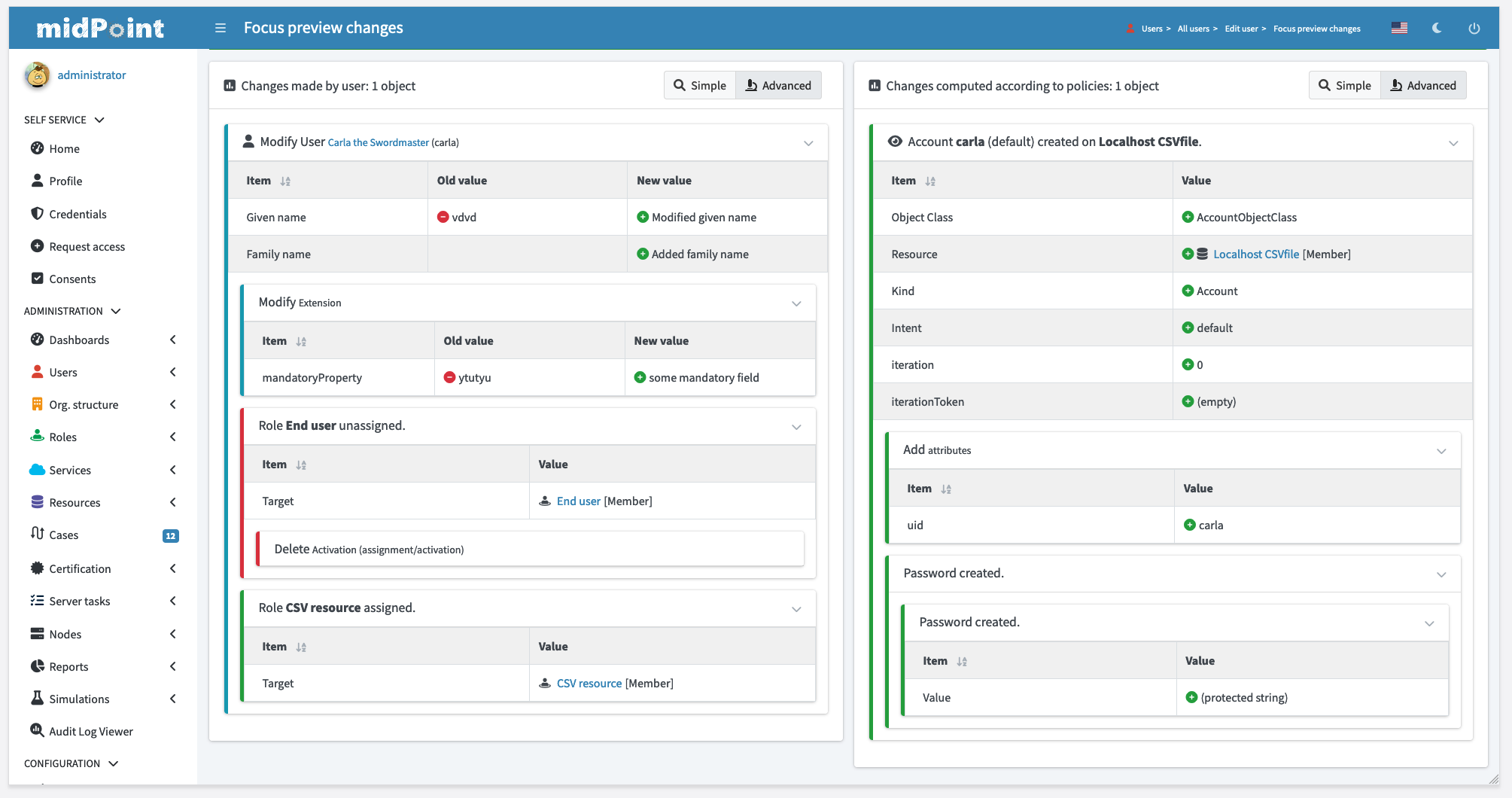Click the administrator avatar image

tap(37, 75)
